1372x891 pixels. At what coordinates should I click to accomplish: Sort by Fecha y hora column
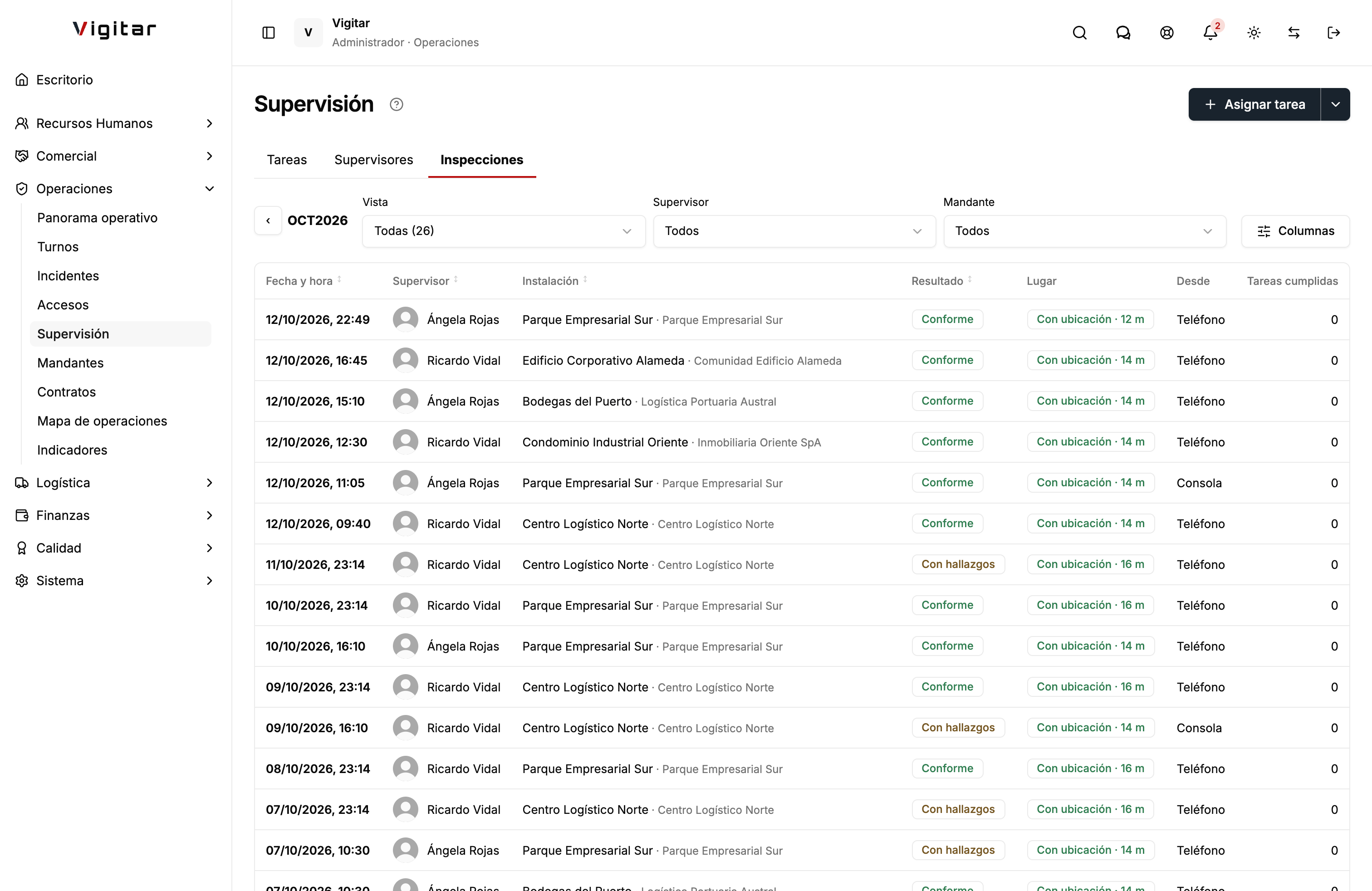click(303, 281)
